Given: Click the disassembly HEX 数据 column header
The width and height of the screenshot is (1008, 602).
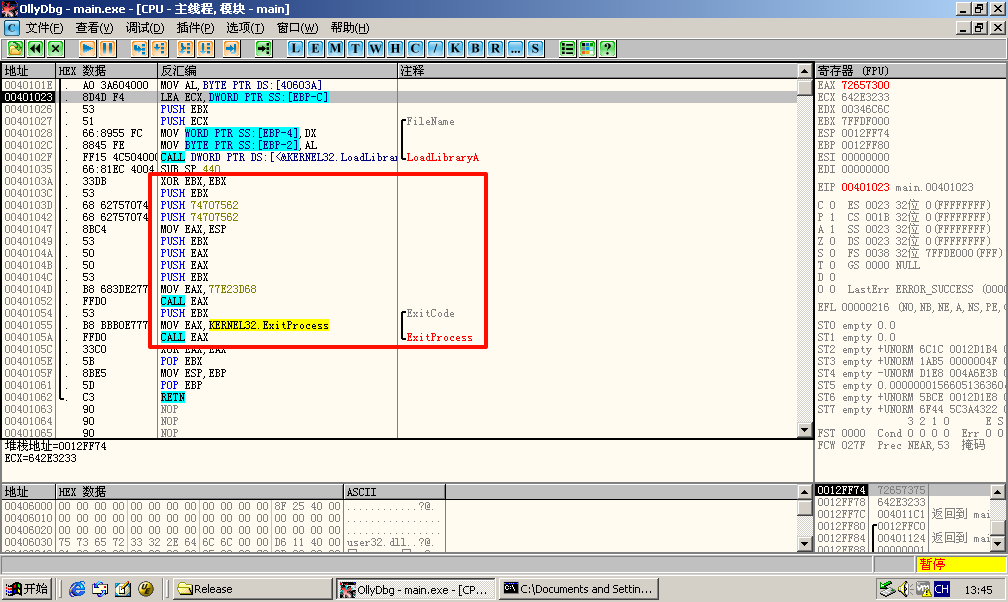Looking at the screenshot, I should pos(107,71).
